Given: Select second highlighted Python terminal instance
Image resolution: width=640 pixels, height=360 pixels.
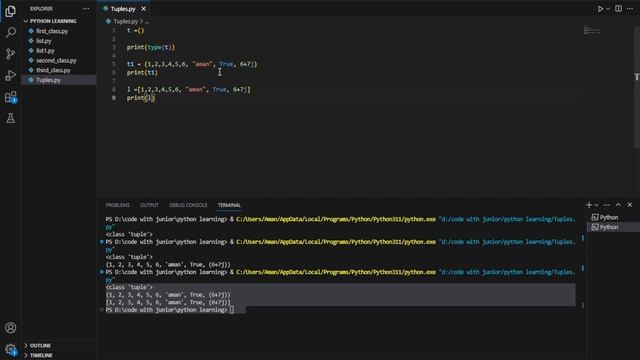Looking at the screenshot, I should pos(613,227).
